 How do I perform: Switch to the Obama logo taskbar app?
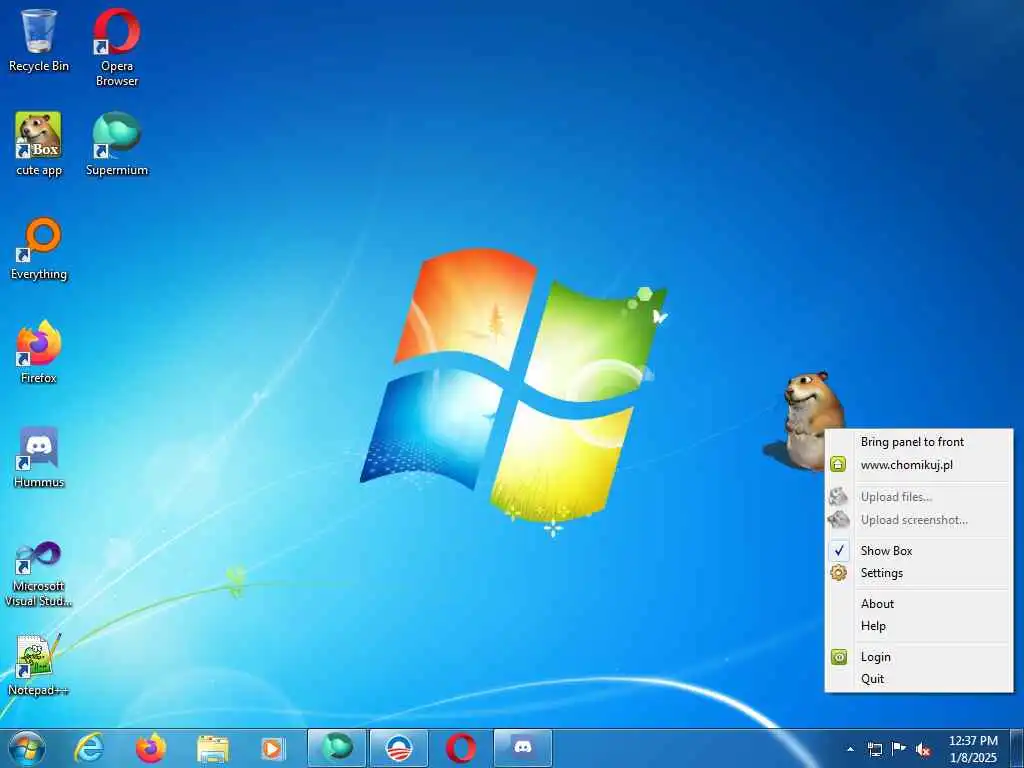(398, 748)
